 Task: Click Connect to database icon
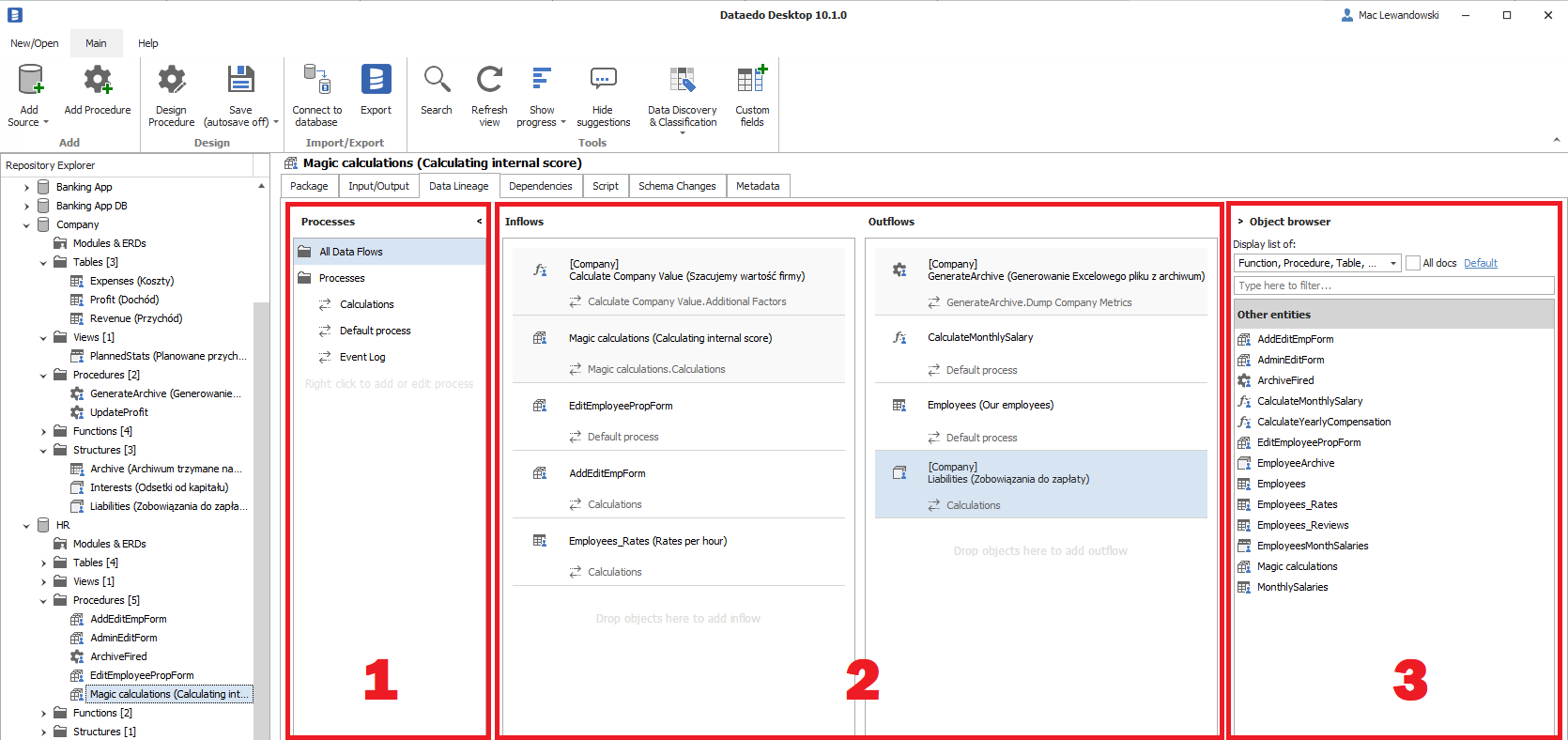click(x=316, y=82)
